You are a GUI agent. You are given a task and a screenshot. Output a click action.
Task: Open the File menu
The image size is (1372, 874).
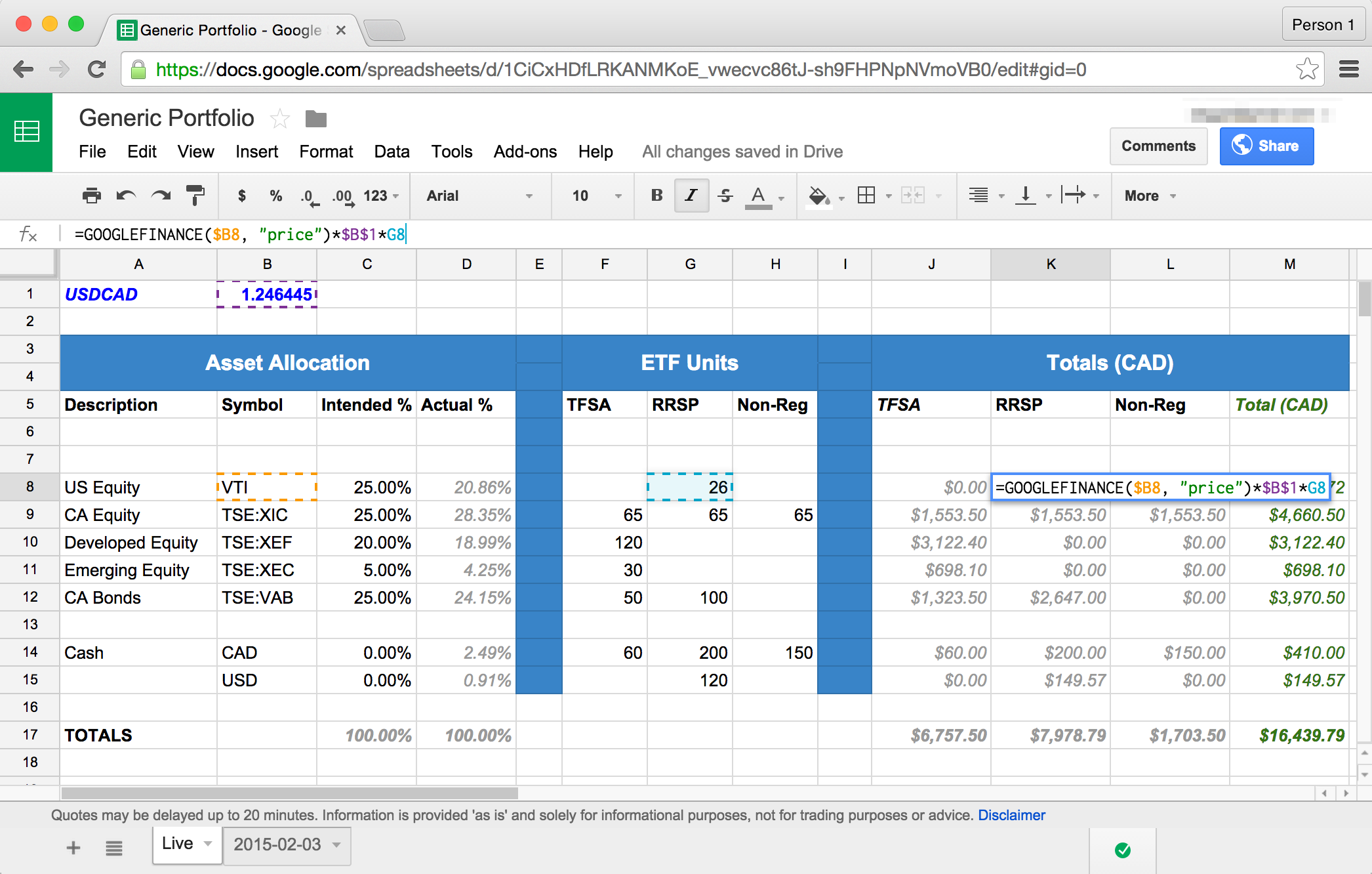coord(92,152)
